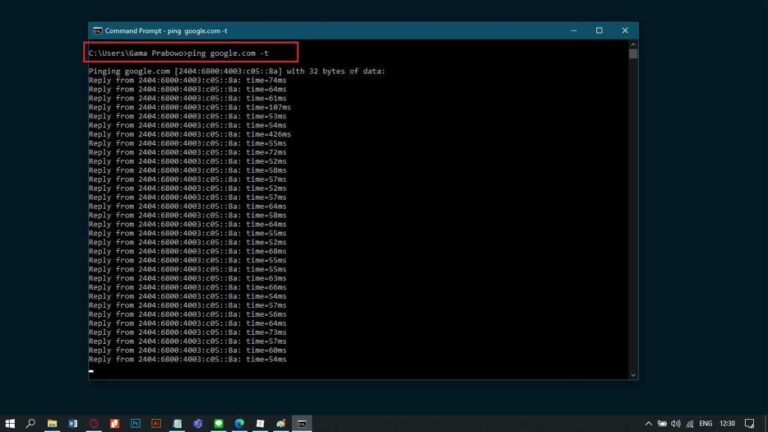The width and height of the screenshot is (768, 432).
Task: Open Microsoft Teams from the taskbar
Action: pos(198,423)
